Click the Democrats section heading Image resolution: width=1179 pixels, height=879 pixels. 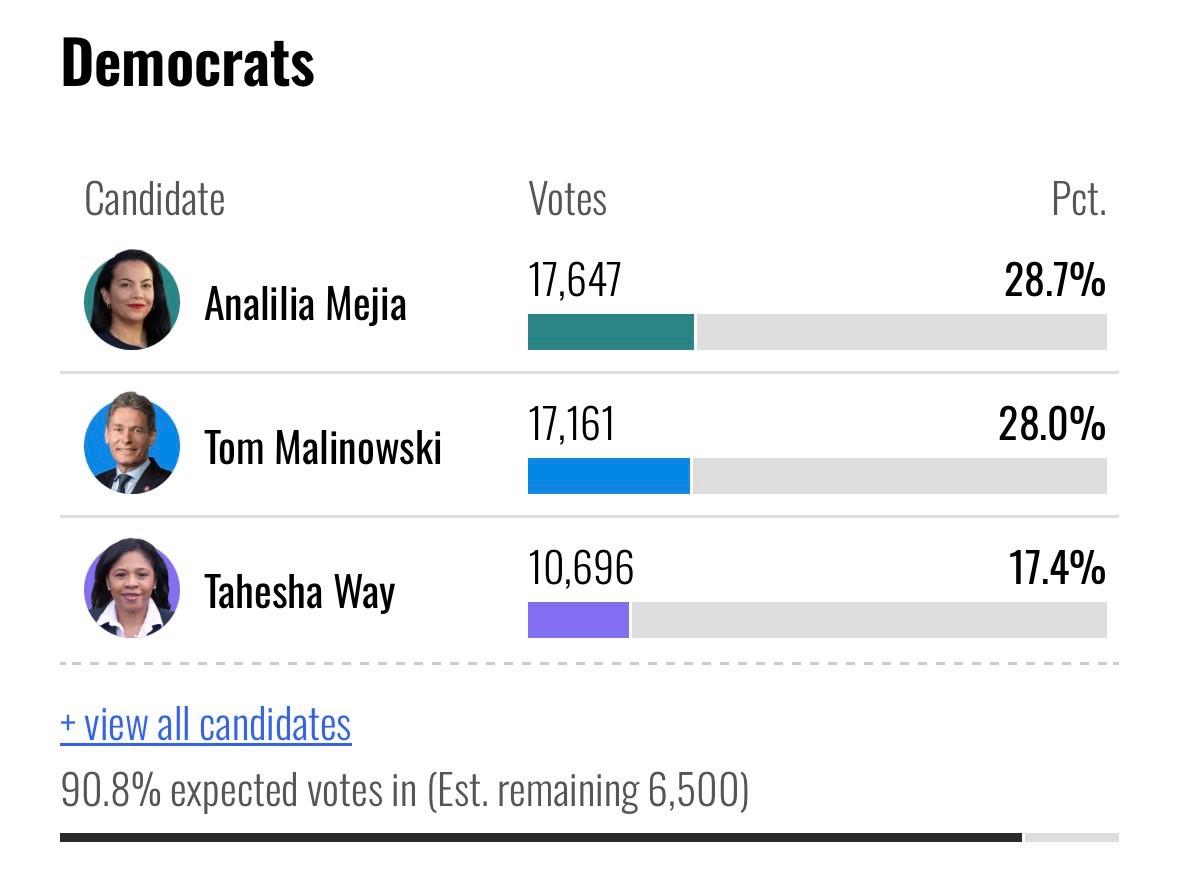188,62
